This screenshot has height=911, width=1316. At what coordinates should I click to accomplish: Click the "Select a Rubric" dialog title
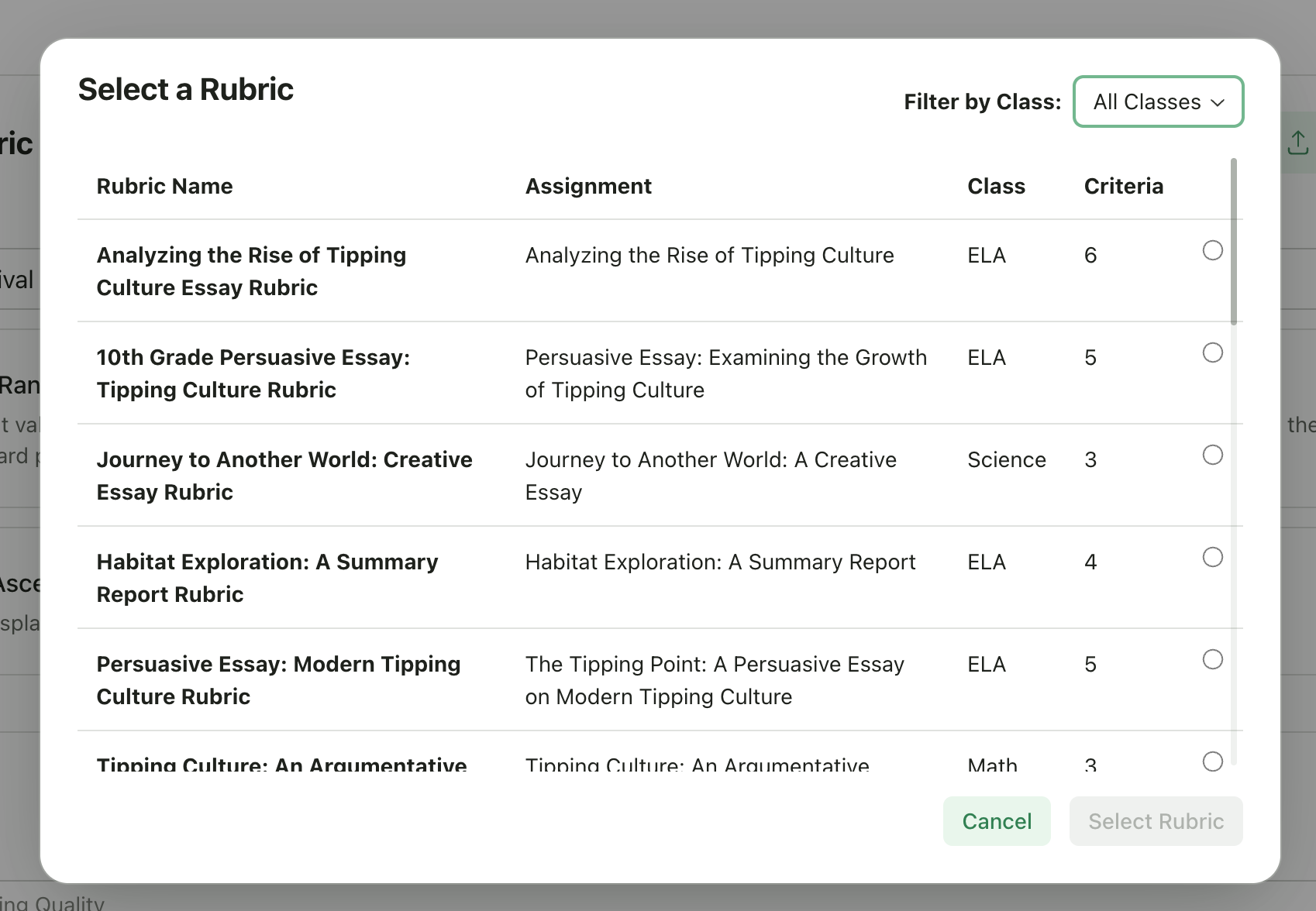coord(185,89)
